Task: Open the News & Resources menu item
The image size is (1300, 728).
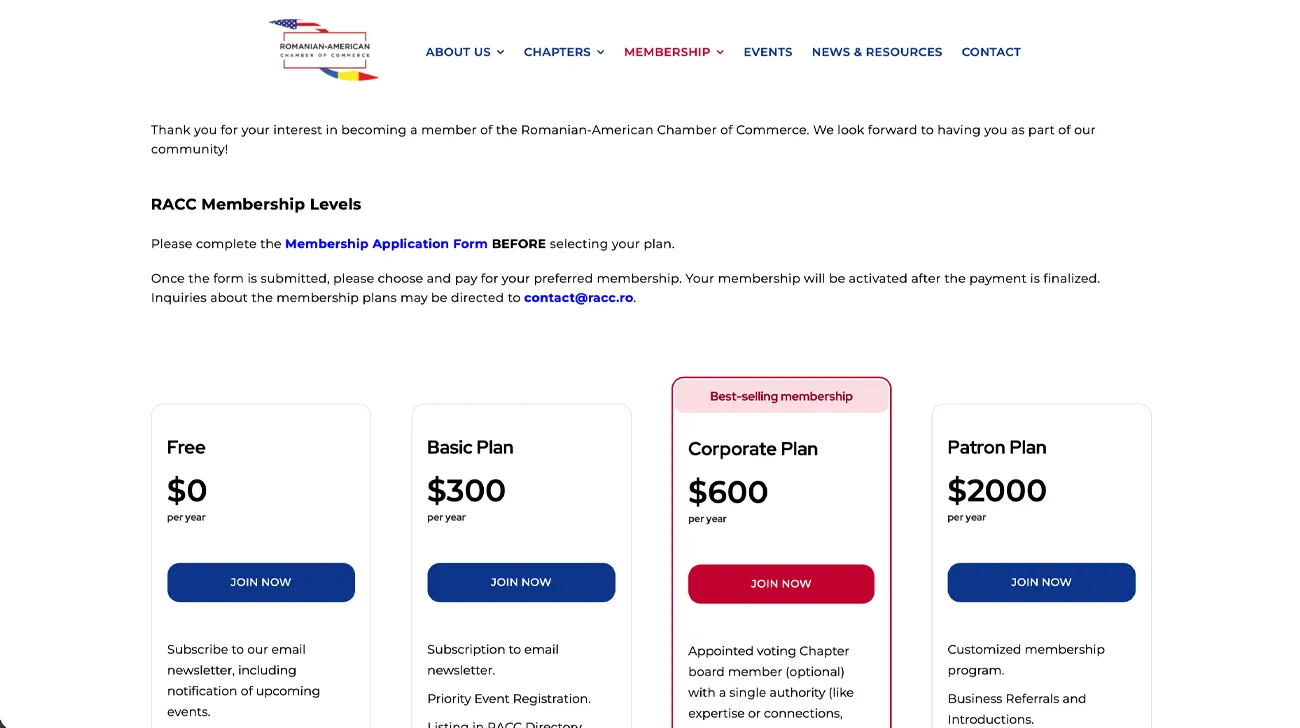Action: 876,52
